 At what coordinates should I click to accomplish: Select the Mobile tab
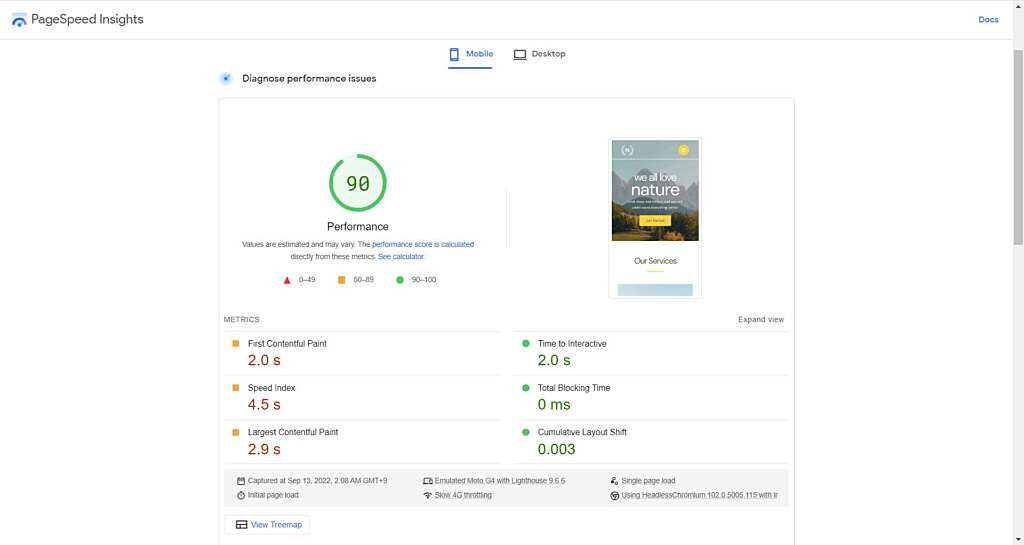(470, 54)
